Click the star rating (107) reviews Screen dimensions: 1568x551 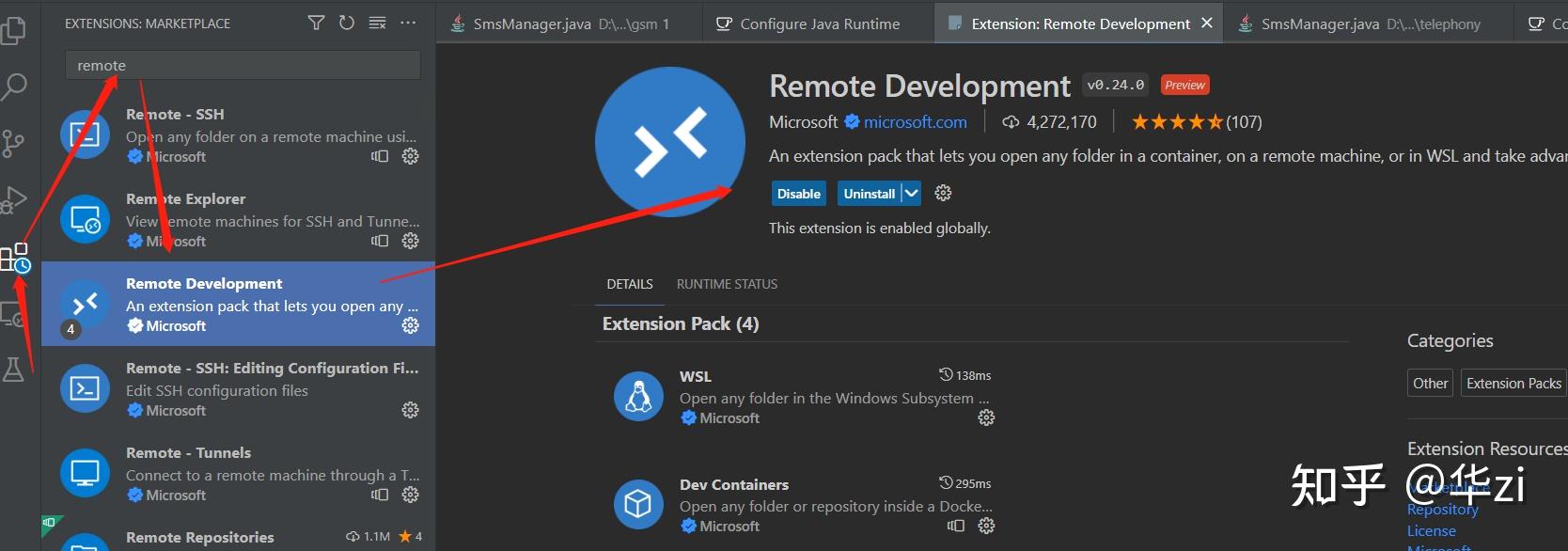click(x=1197, y=121)
